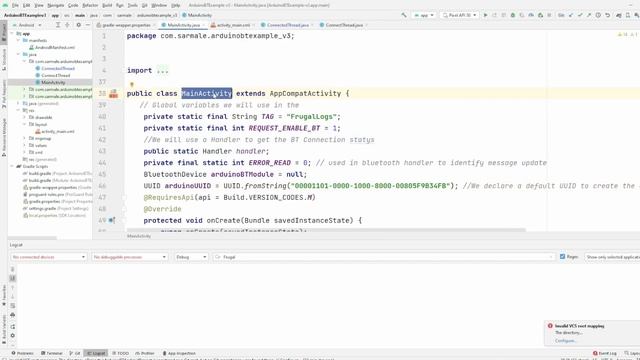Screen dimensions: 640x360
Task: Switch to activity_main.xml editor tab
Action: coord(233,25)
